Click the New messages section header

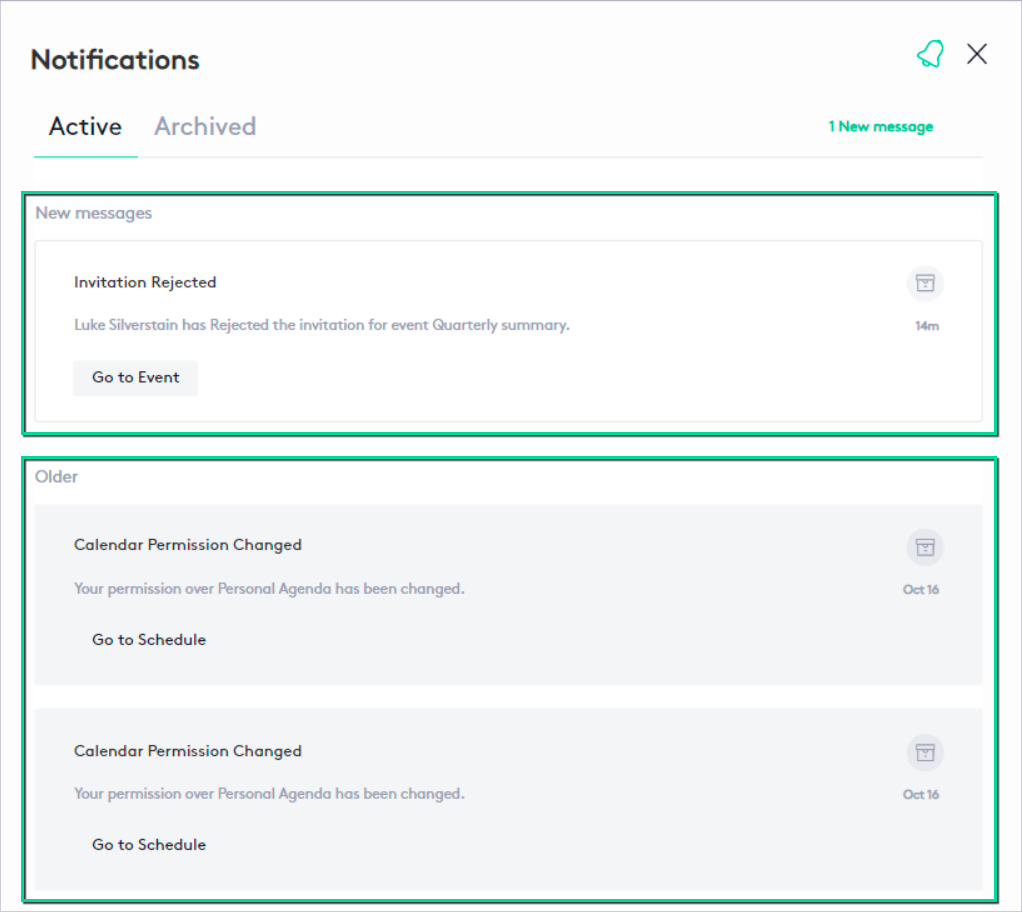[94, 213]
